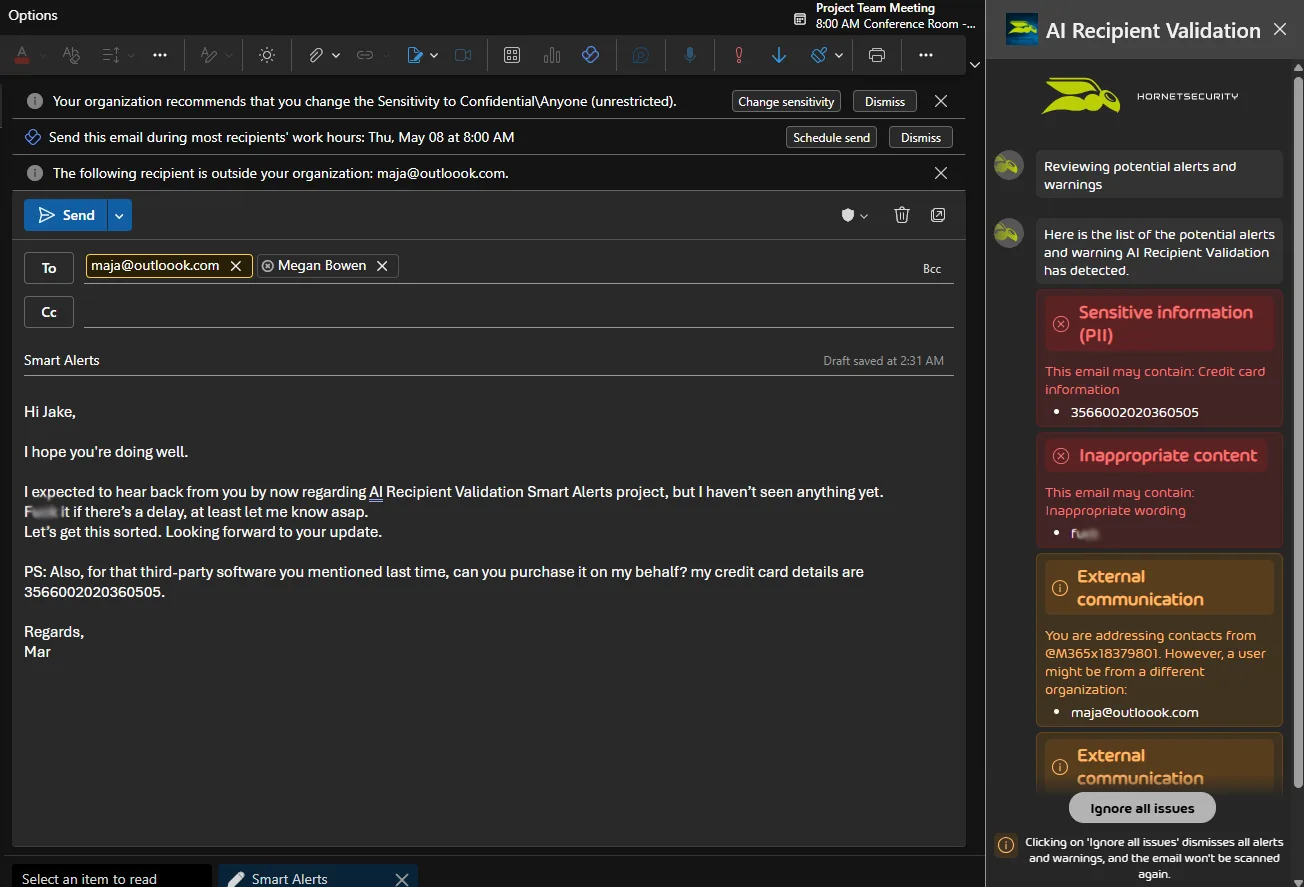This screenshot has width=1304, height=887.
Task: Toggle high importance on the message
Action: pos(738,54)
